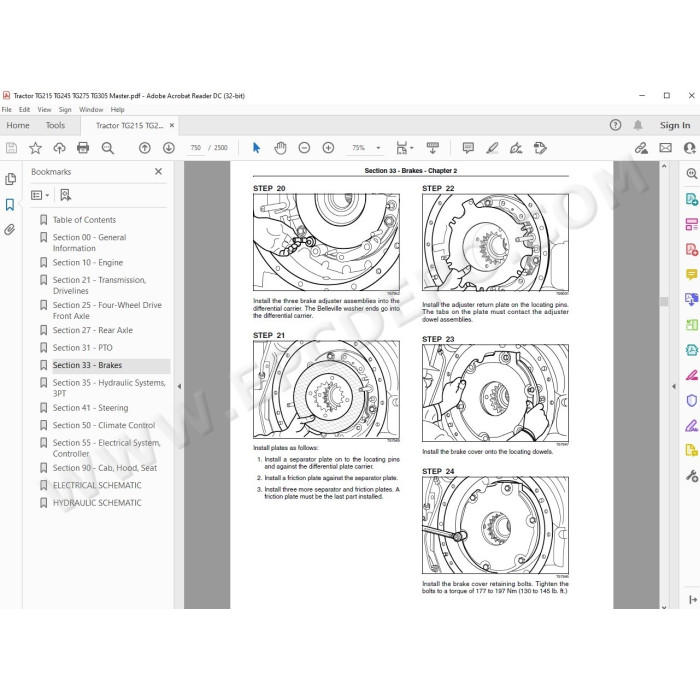
Task: Open the stamp tool in the toolbar
Action: coord(540,148)
